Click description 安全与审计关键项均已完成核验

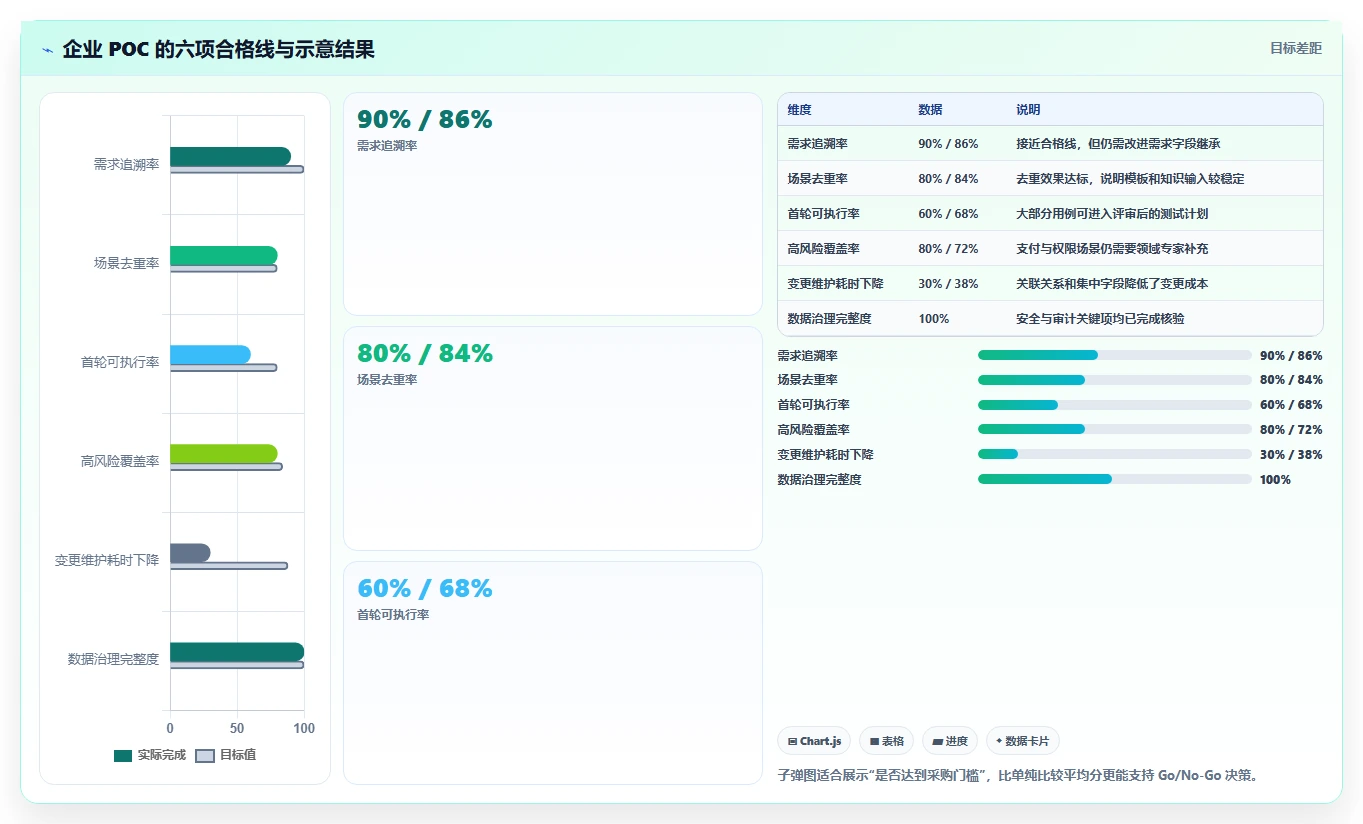(x=1100, y=319)
